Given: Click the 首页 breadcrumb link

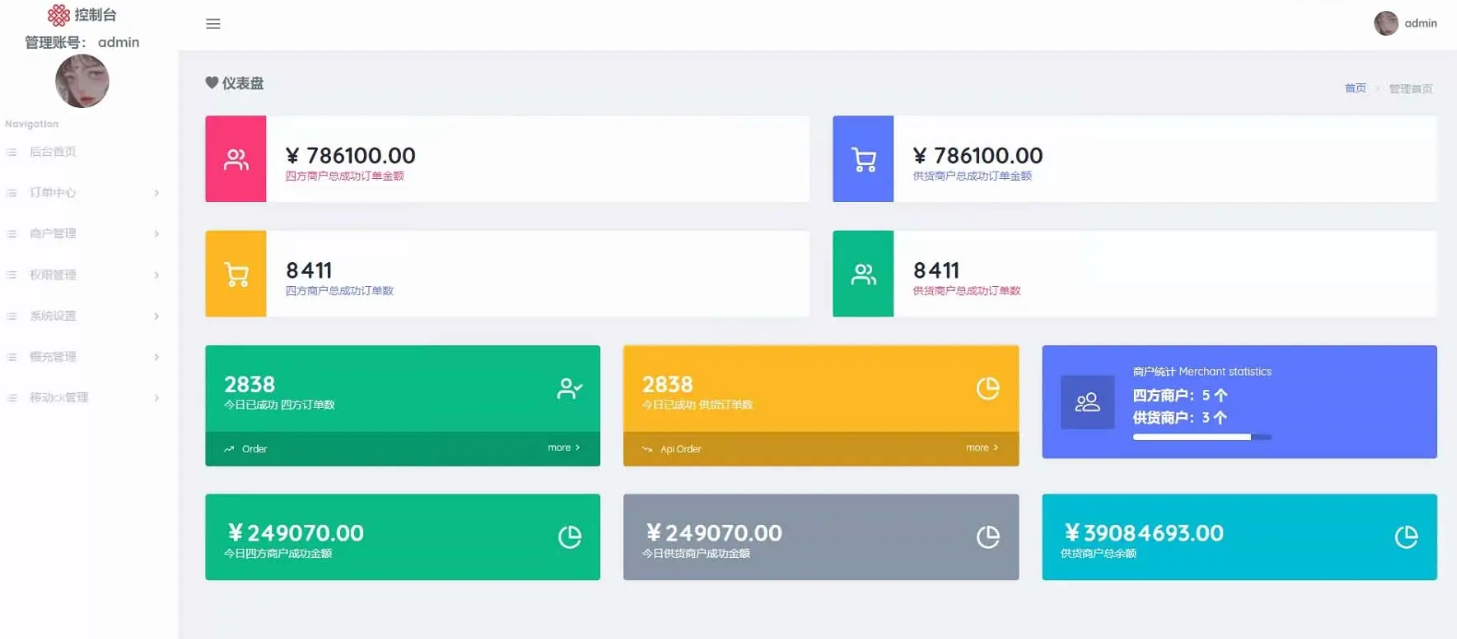Looking at the screenshot, I should pos(1355,88).
